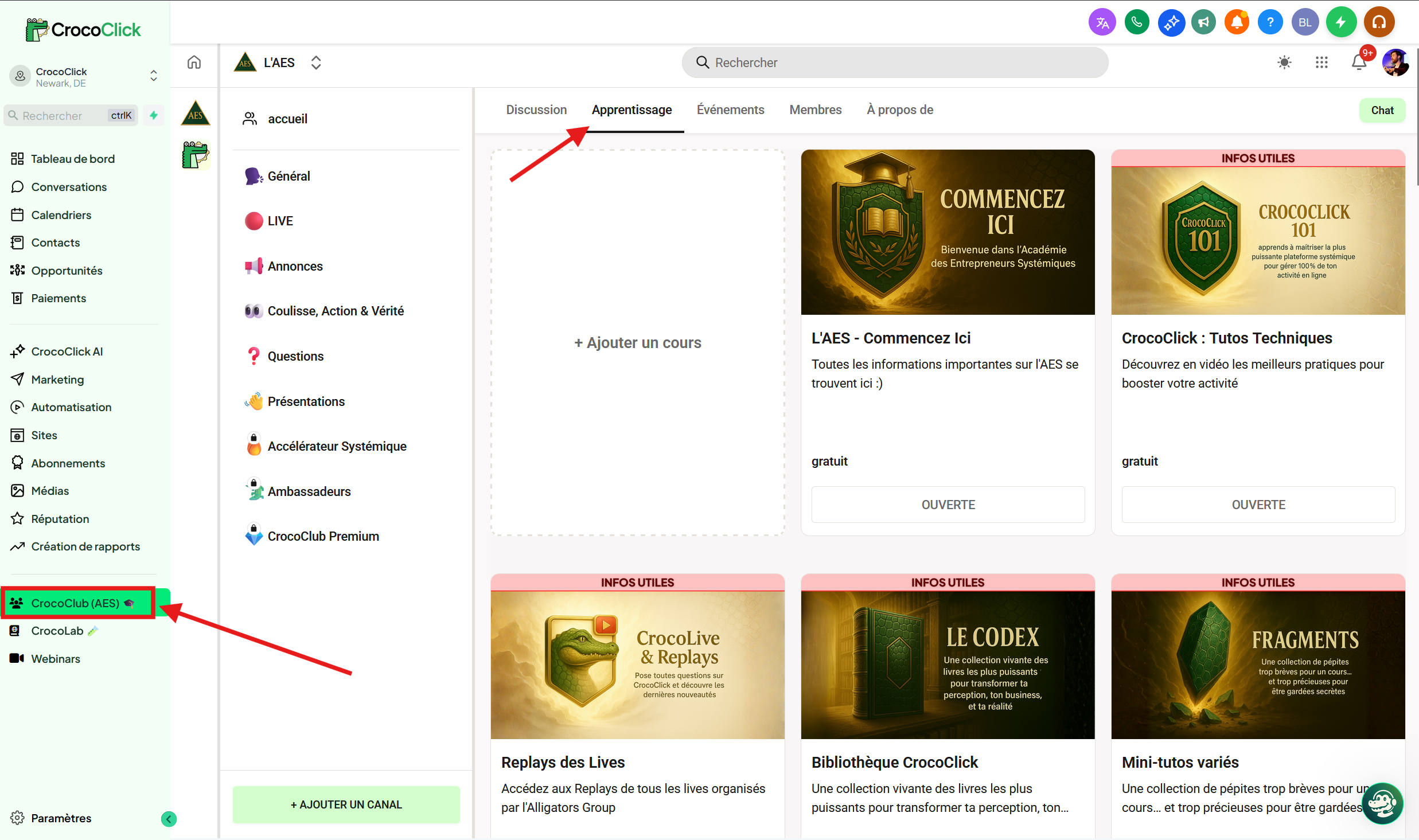Viewport: 1419px width, 840px height.
Task: Open the blue AI sparkle icon
Action: (x=1171, y=22)
